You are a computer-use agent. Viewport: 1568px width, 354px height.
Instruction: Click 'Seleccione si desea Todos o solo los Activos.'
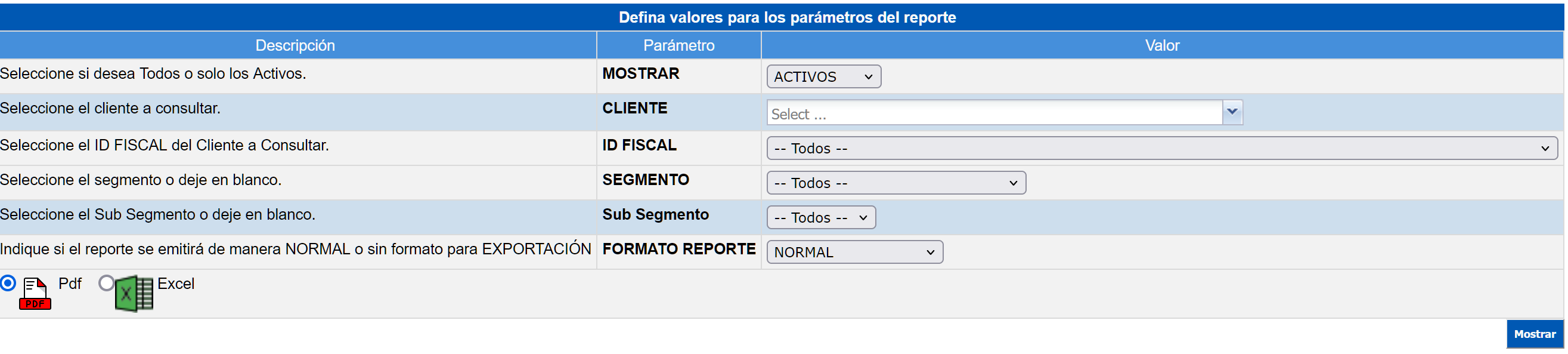pyautogui.click(x=153, y=73)
